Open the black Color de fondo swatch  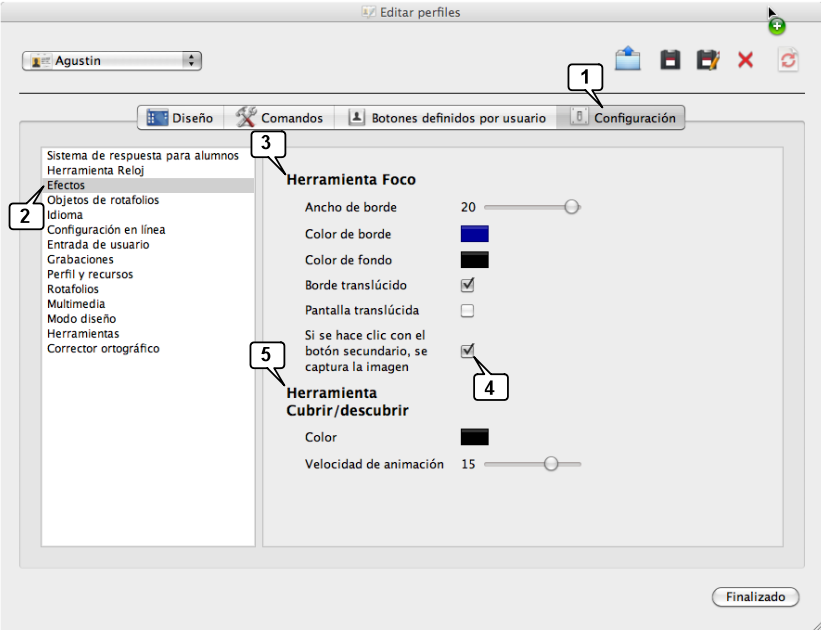point(474,260)
